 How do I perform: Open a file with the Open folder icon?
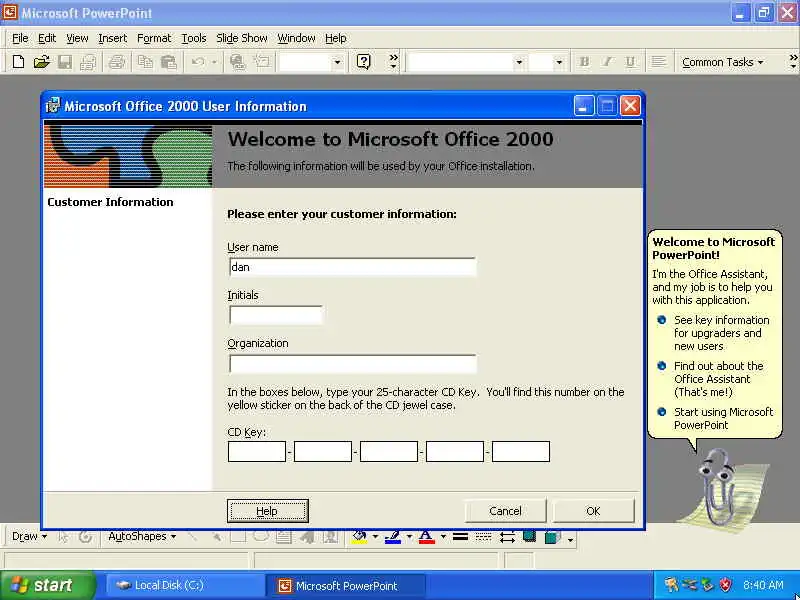[41, 62]
